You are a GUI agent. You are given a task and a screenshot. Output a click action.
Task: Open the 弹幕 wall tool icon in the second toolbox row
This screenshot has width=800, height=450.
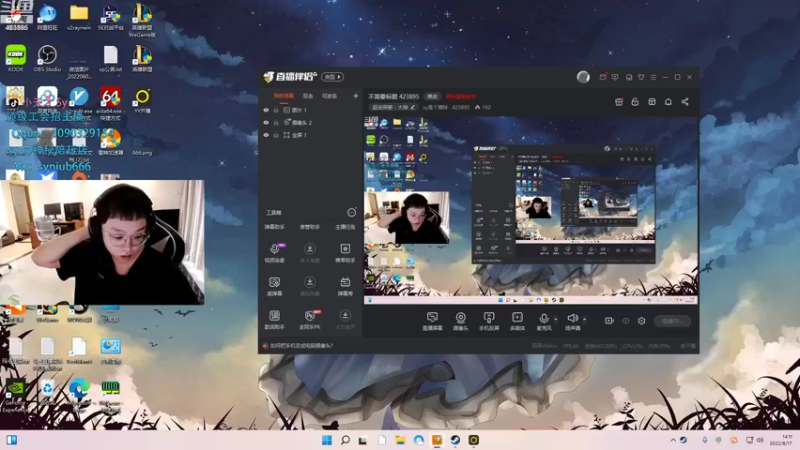pyautogui.click(x=345, y=286)
